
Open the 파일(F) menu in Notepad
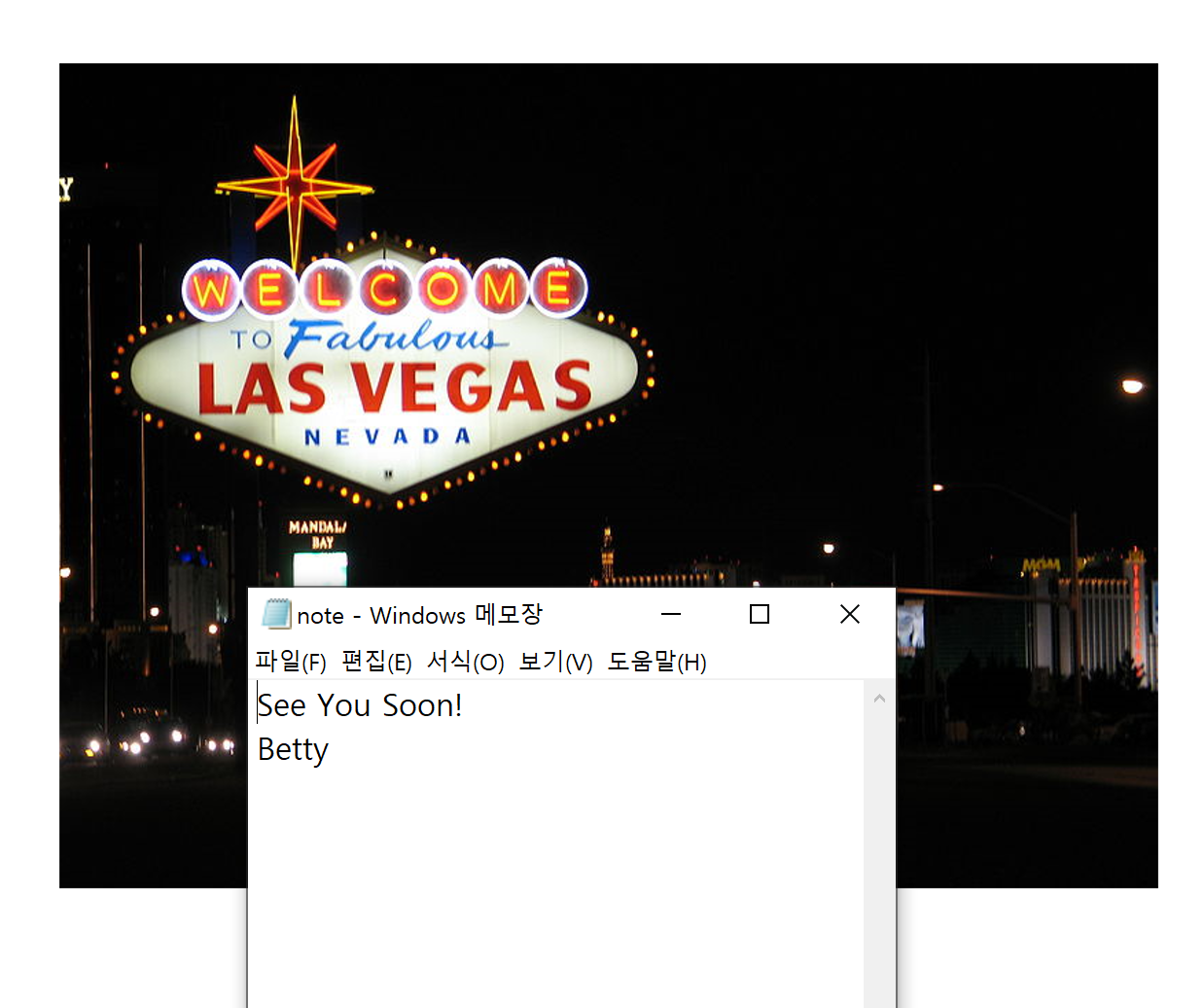point(290,662)
